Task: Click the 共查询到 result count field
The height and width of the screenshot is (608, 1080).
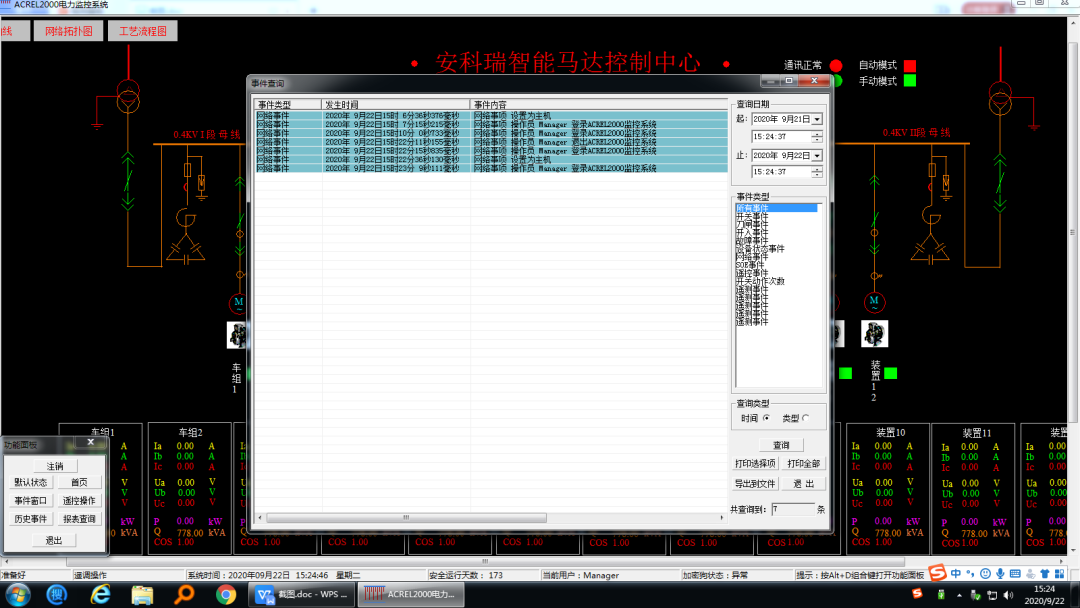Action: 793,510
